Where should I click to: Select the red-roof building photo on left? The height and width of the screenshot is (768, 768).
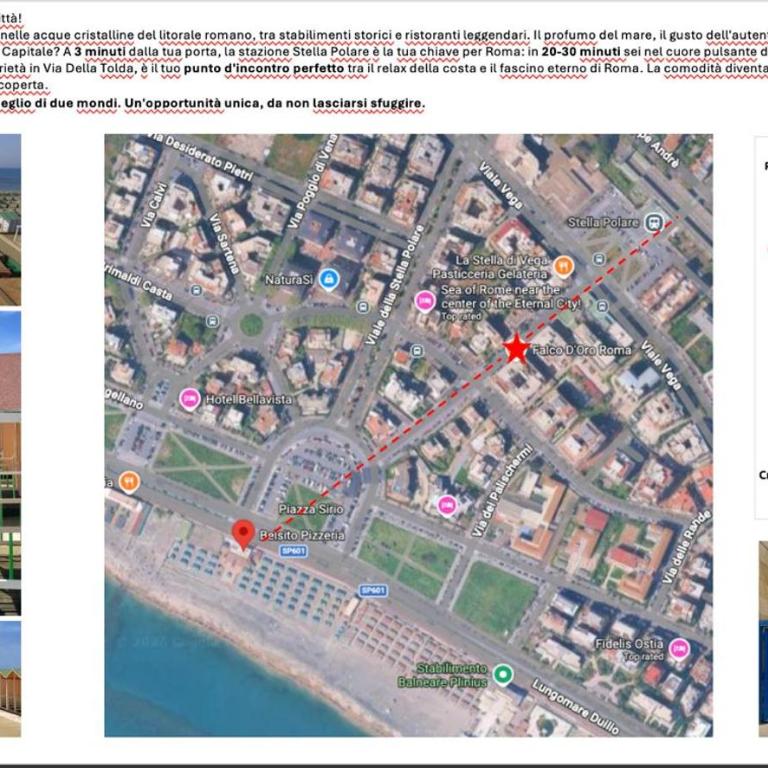10,463
